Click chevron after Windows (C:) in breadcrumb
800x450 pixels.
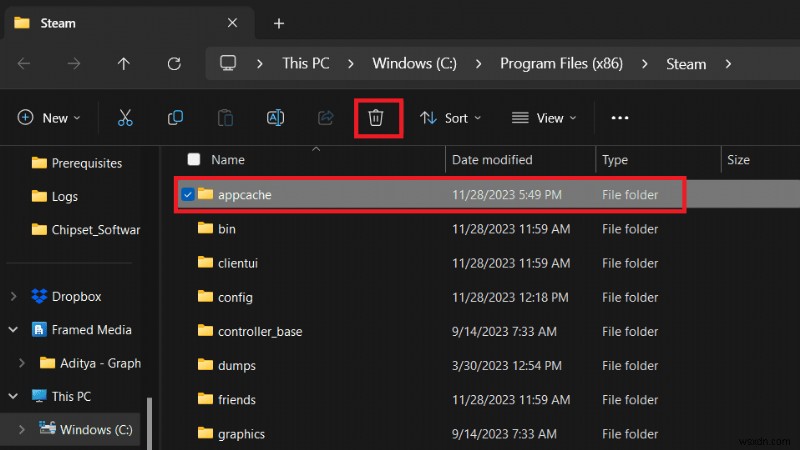point(479,64)
